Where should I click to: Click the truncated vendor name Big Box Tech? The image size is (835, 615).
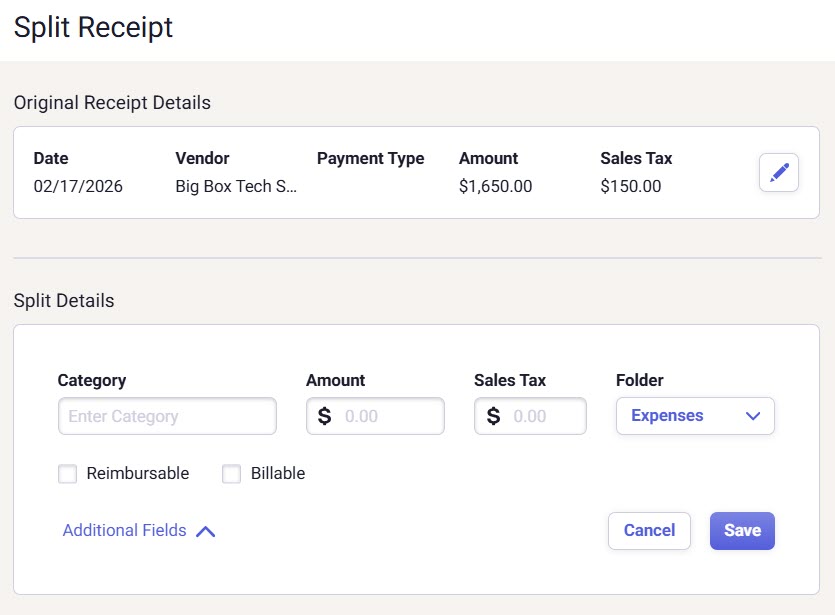pos(236,185)
